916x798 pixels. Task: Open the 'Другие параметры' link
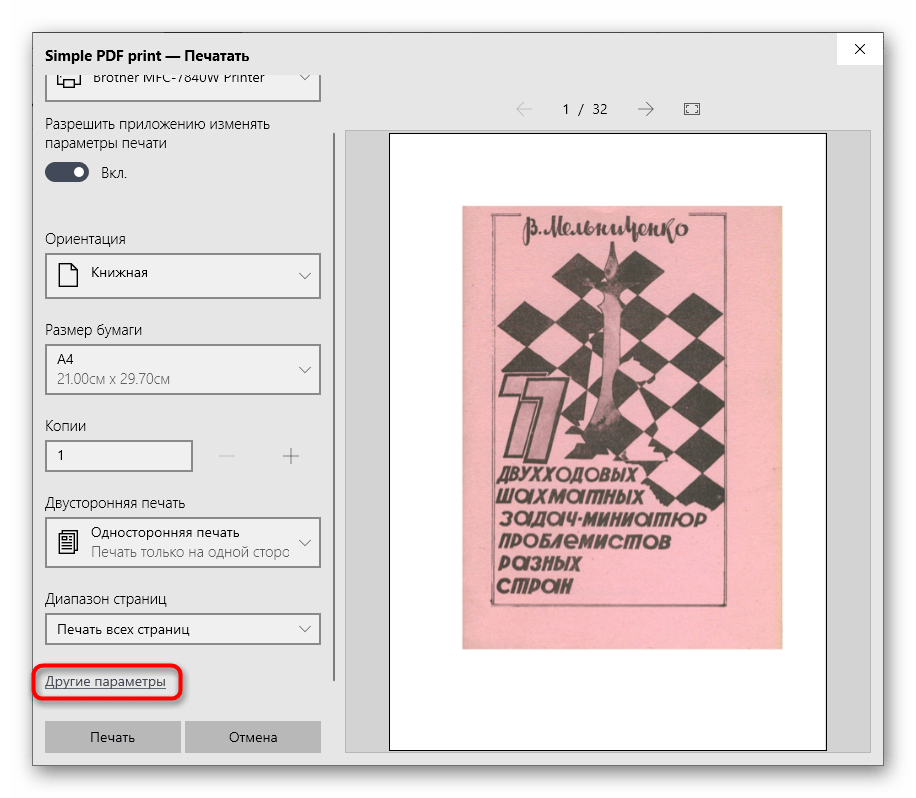(106, 682)
